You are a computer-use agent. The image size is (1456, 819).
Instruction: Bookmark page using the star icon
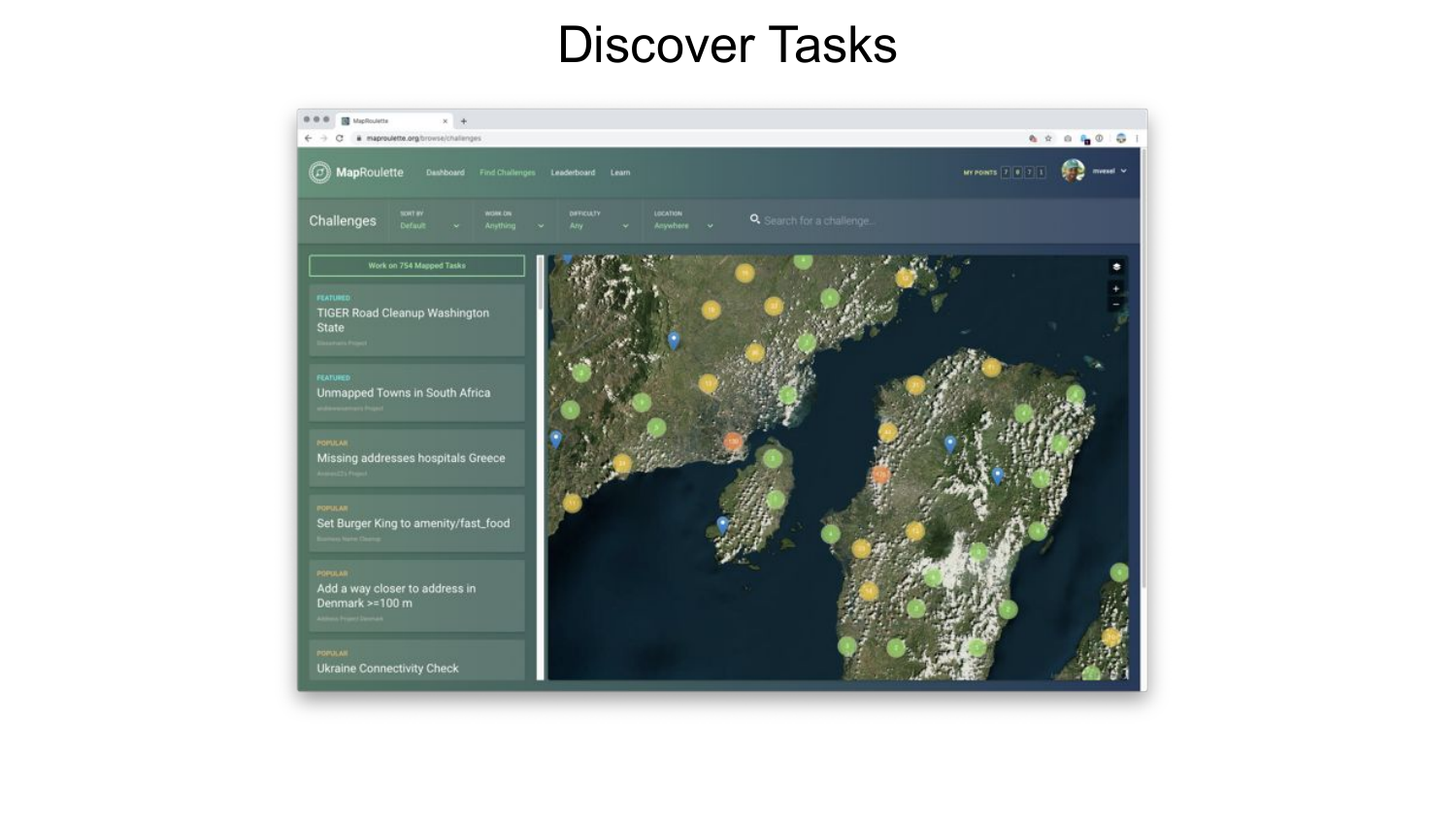click(x=1048, y=139)
